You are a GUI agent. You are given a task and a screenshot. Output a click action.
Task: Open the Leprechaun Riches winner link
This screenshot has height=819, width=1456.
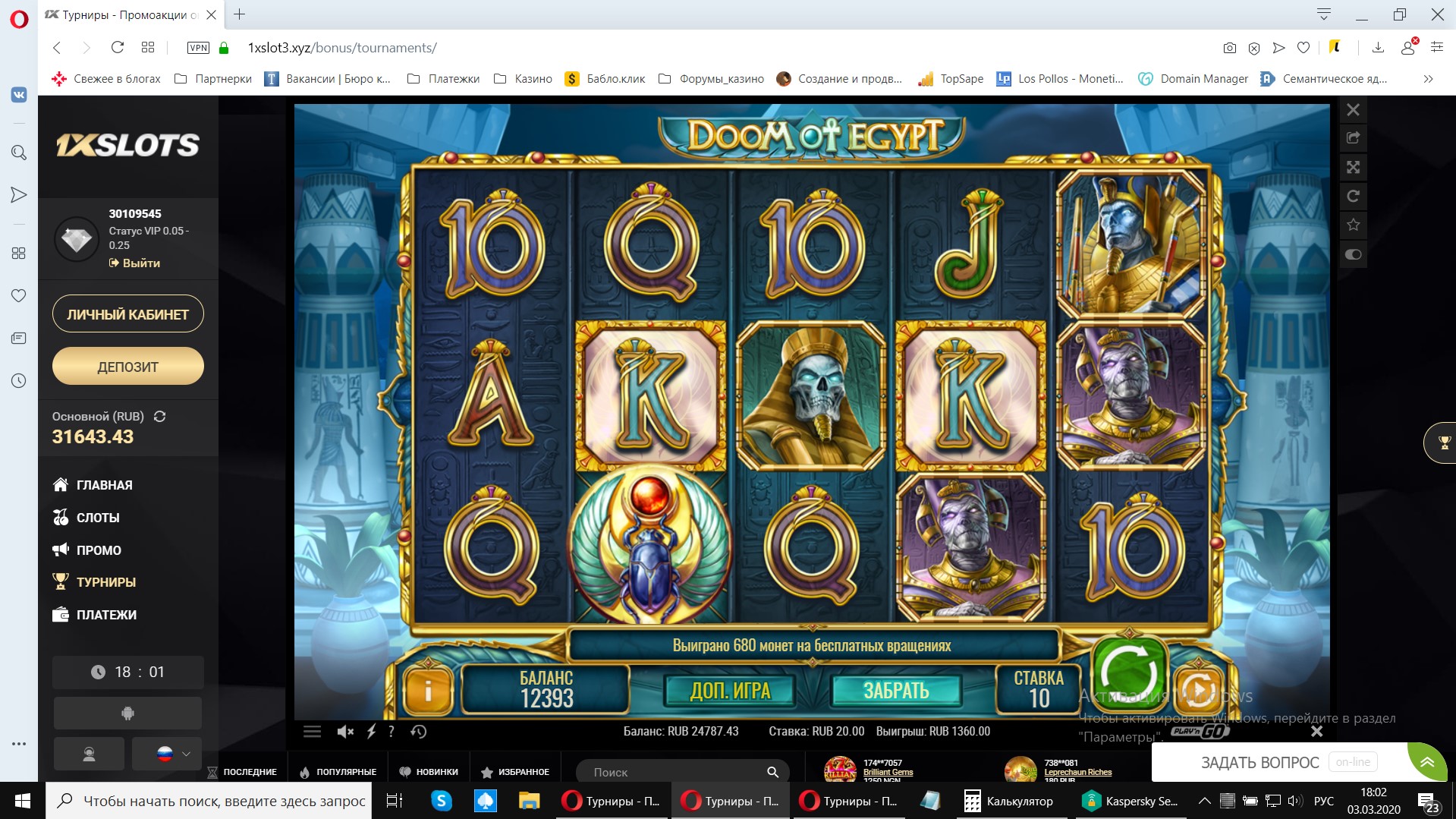[x=1077, y=772]
